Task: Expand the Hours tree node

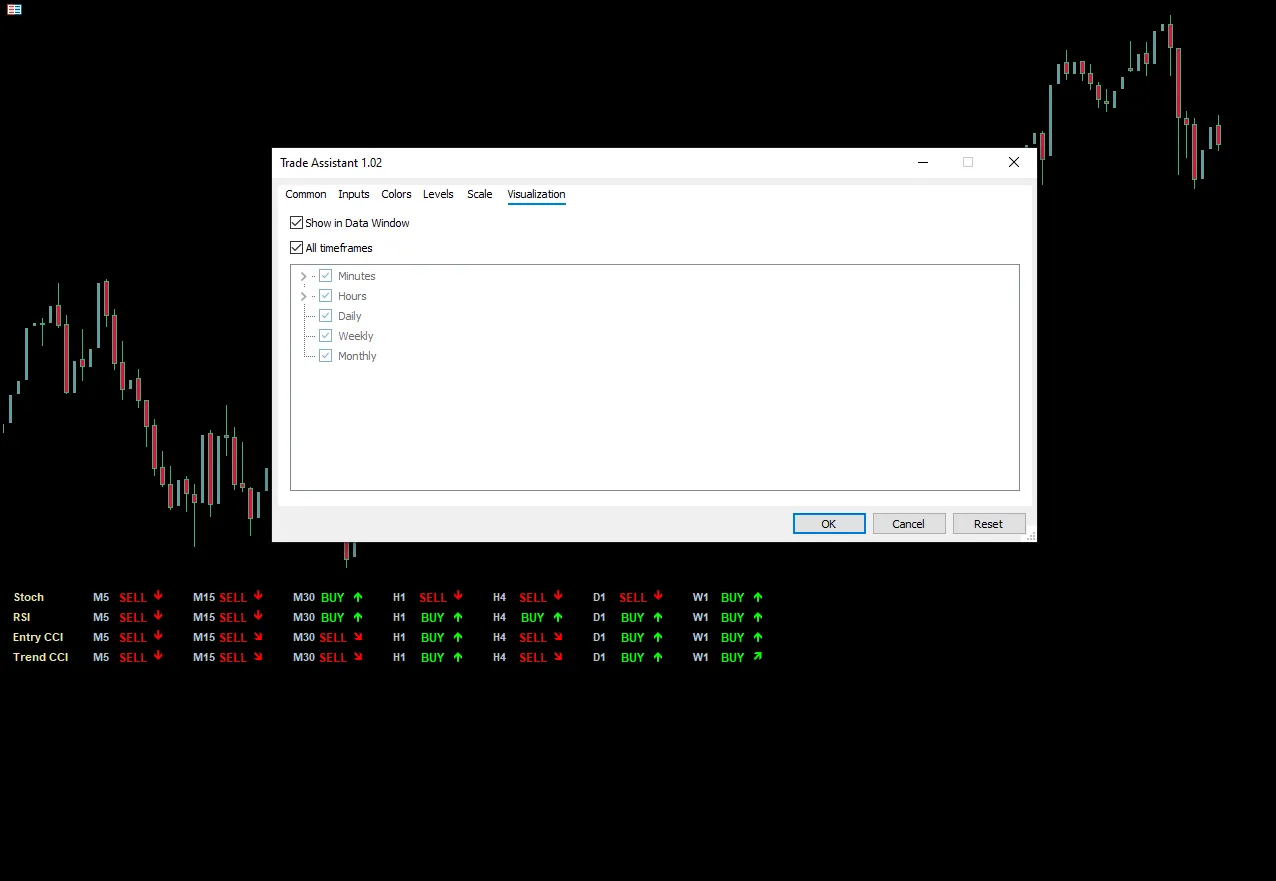Action: point(303,296)
